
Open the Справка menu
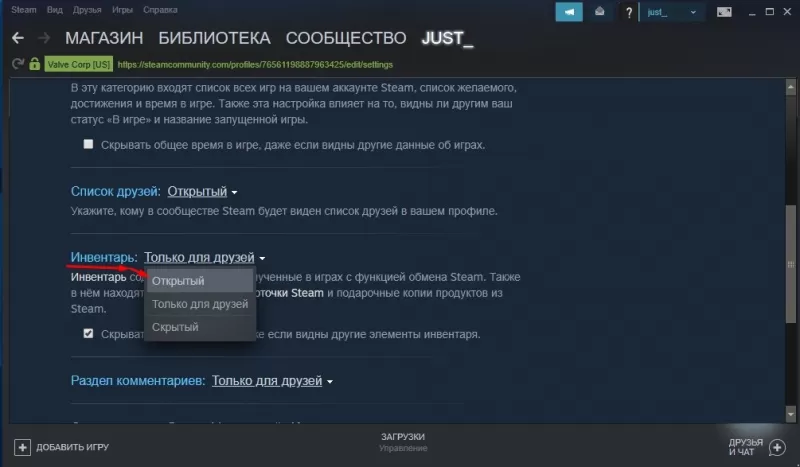click(x=160, y=10)
